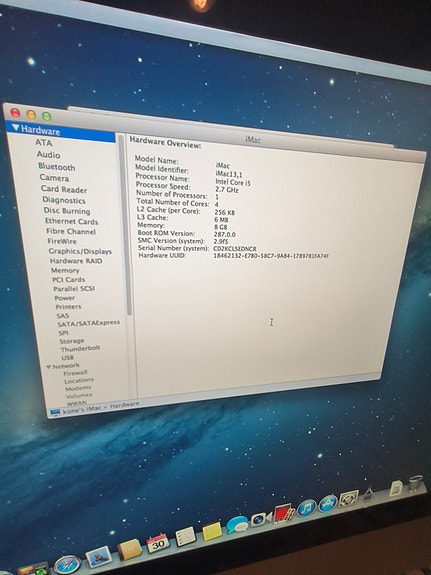Launch the yellow Notes app

click(x=212, y=531)
